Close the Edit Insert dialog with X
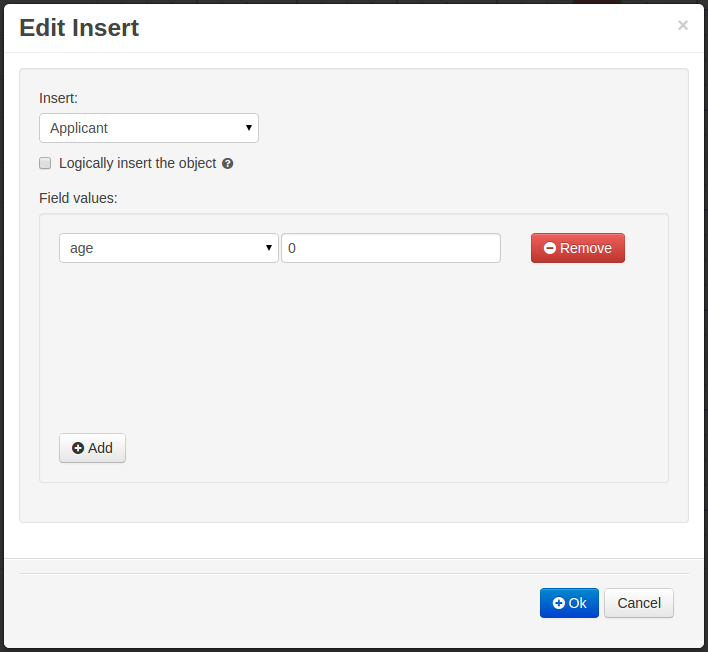This screenshot has height=652, width=708. [x=683, y=26]
